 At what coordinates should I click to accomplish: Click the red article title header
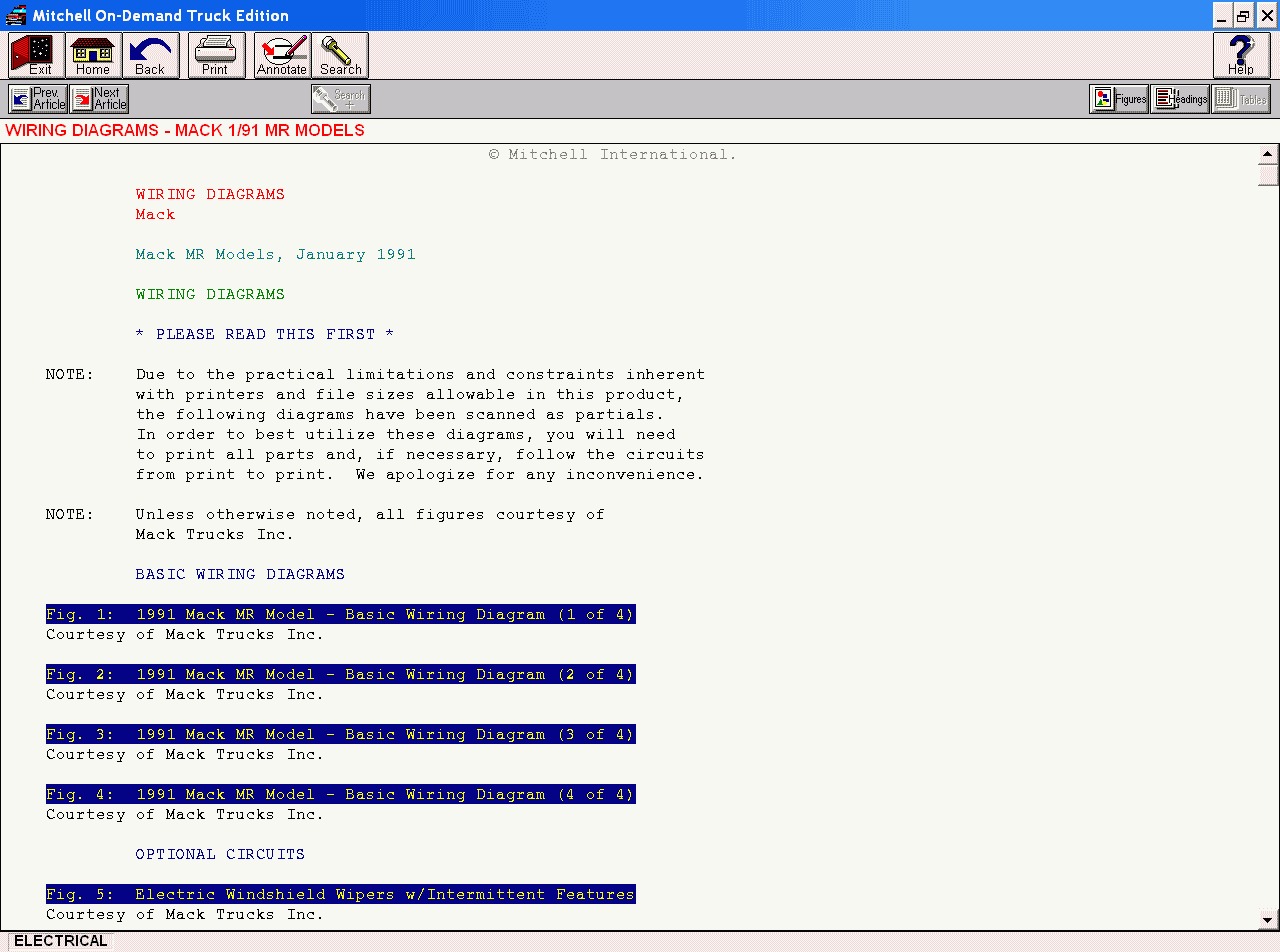click(x=185, y=131)
